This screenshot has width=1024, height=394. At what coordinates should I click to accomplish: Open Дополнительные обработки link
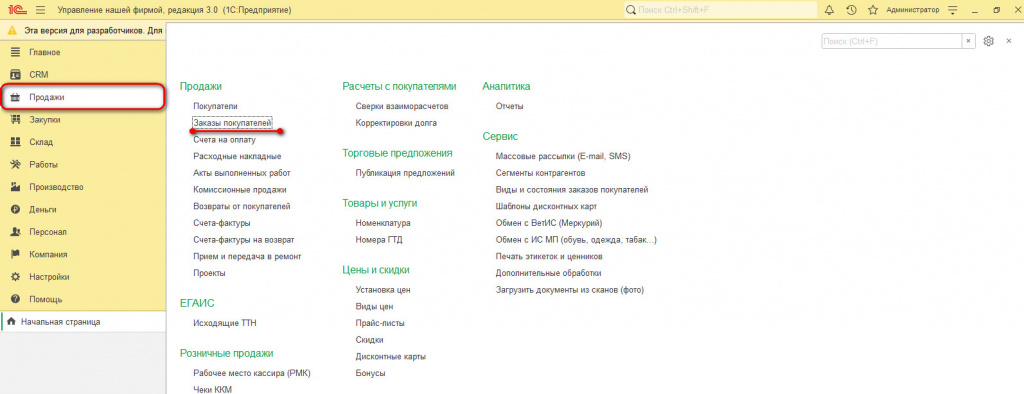click(549, 273)
